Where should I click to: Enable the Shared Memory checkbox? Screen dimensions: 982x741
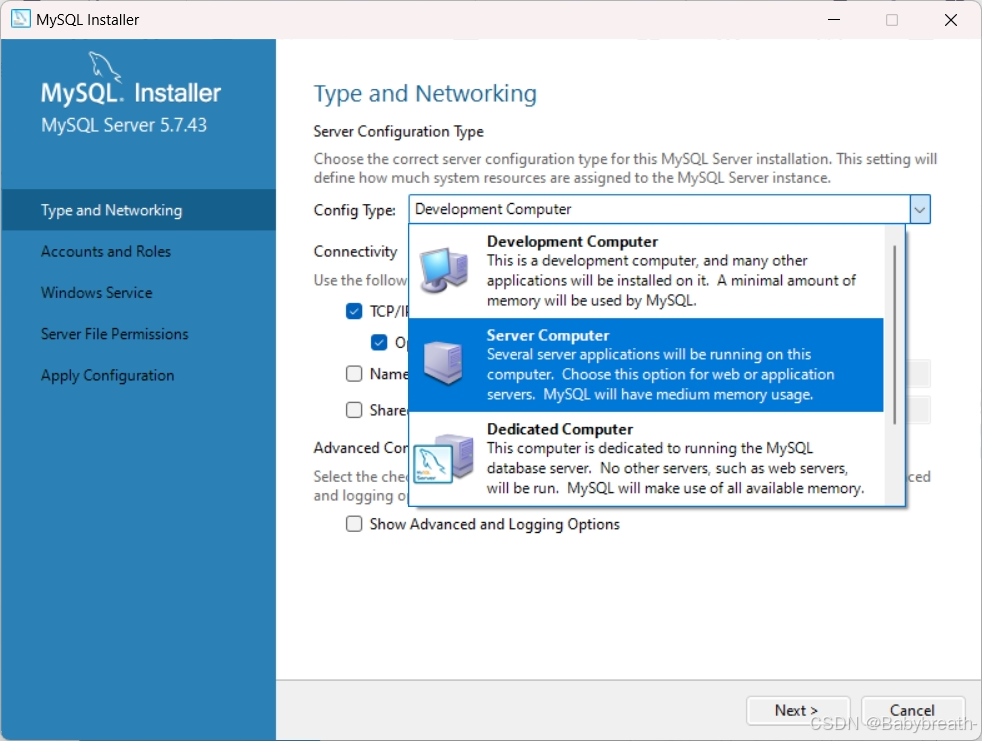(x=354, y=409)
